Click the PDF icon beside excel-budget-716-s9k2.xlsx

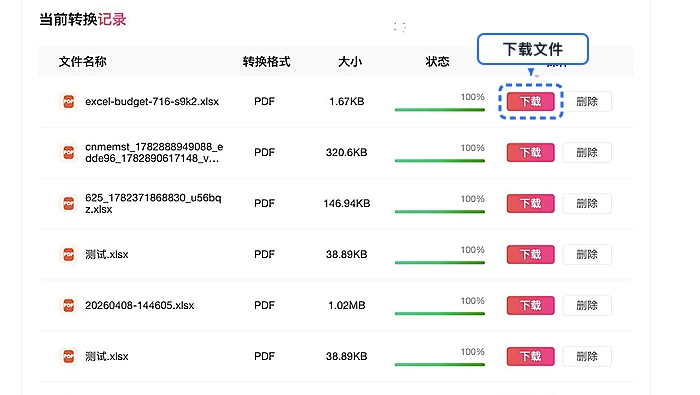(x=68, y=101)
